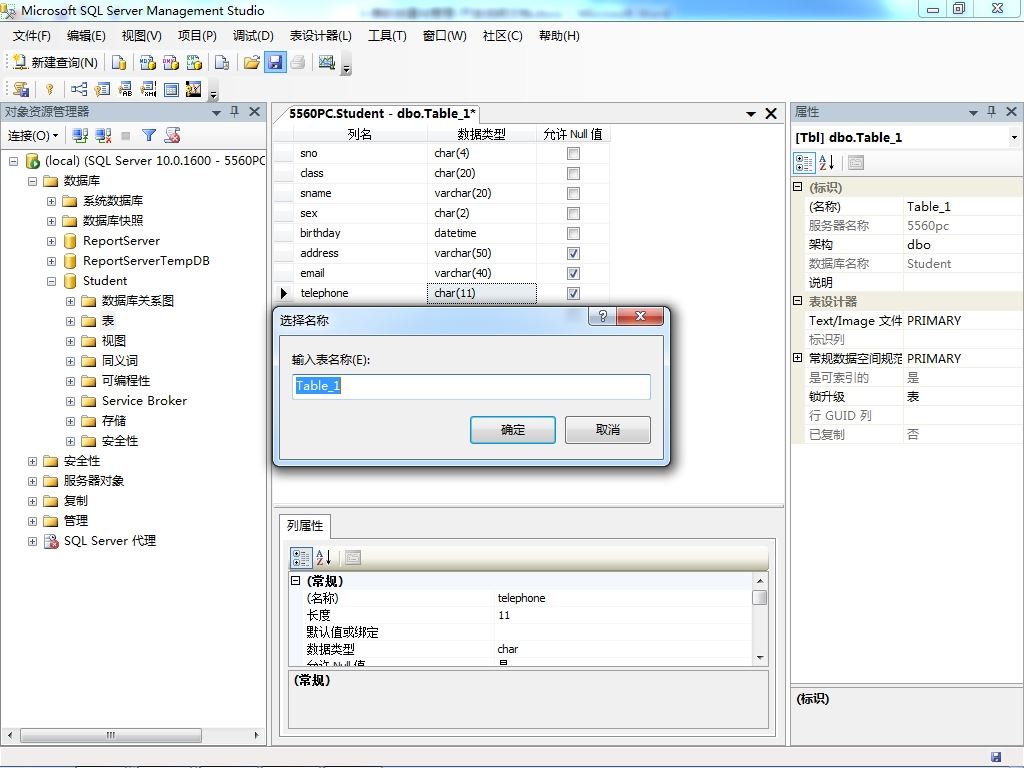Screen dimensions: 1024x768
Task: Uncheck Allow Null for address
Action: point(573,253)
